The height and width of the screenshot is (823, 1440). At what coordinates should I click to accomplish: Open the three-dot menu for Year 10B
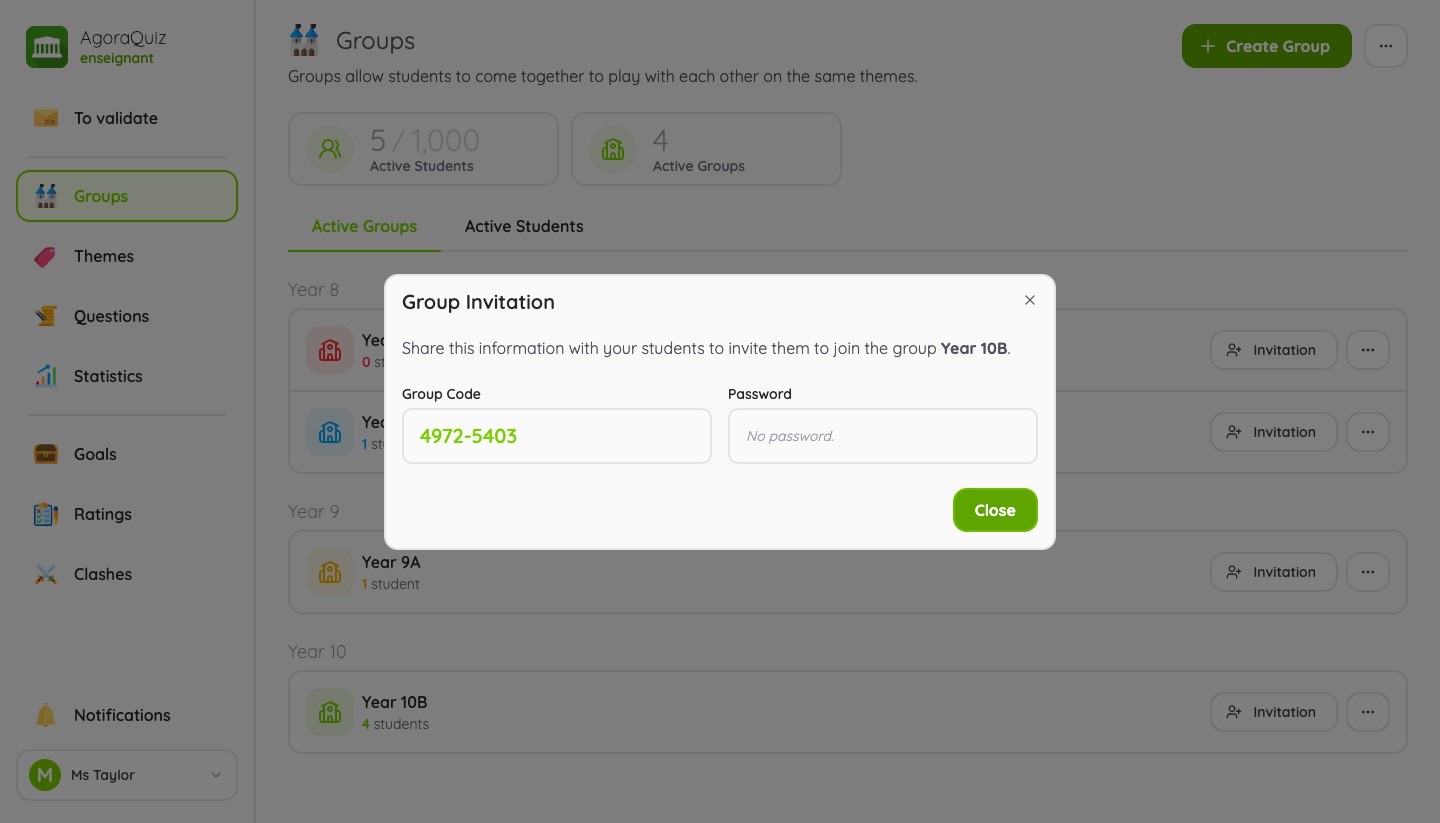coord(1368,712)
